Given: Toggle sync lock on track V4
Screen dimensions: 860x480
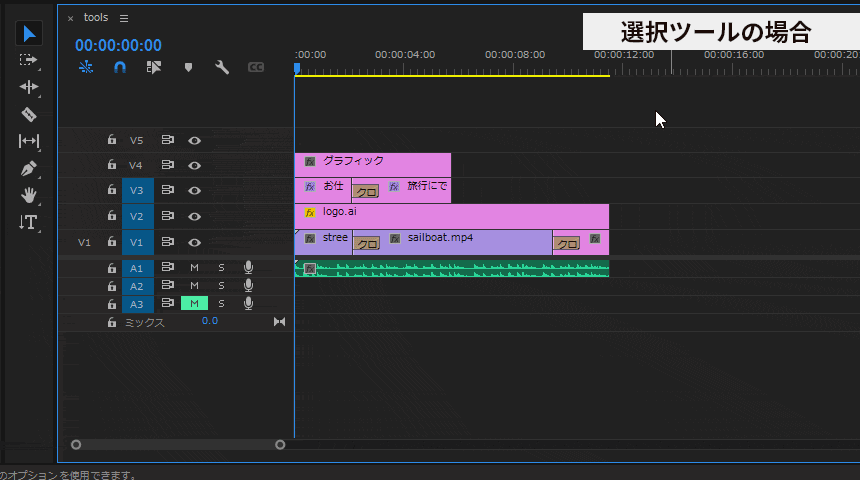Looking at the screenshot, I should point(167,165).
